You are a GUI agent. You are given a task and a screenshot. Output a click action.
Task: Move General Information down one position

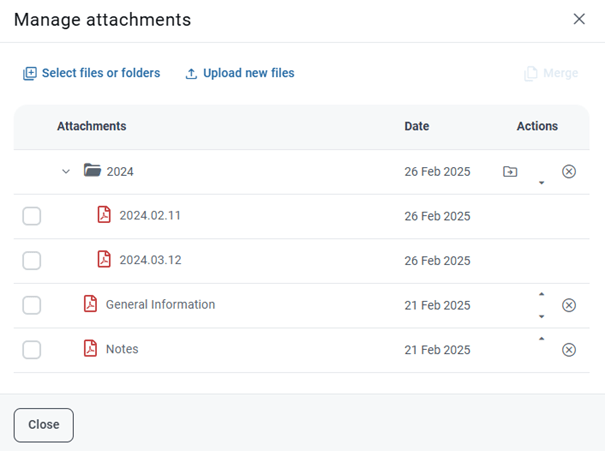(x=541, y=316)
